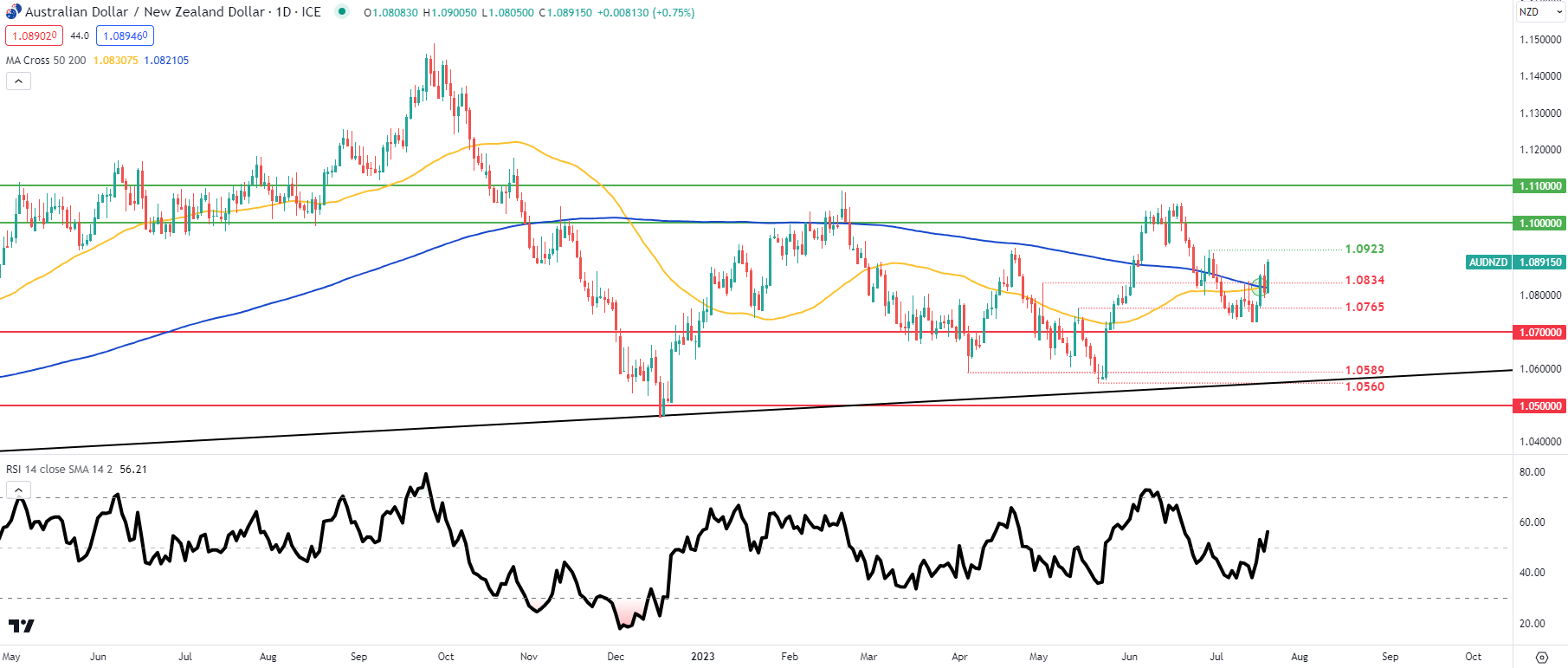Select the red 1.050000 price level tag
Image resolution: width=1568 pixels, height=668 pixels.
(x=1539, y=405)
